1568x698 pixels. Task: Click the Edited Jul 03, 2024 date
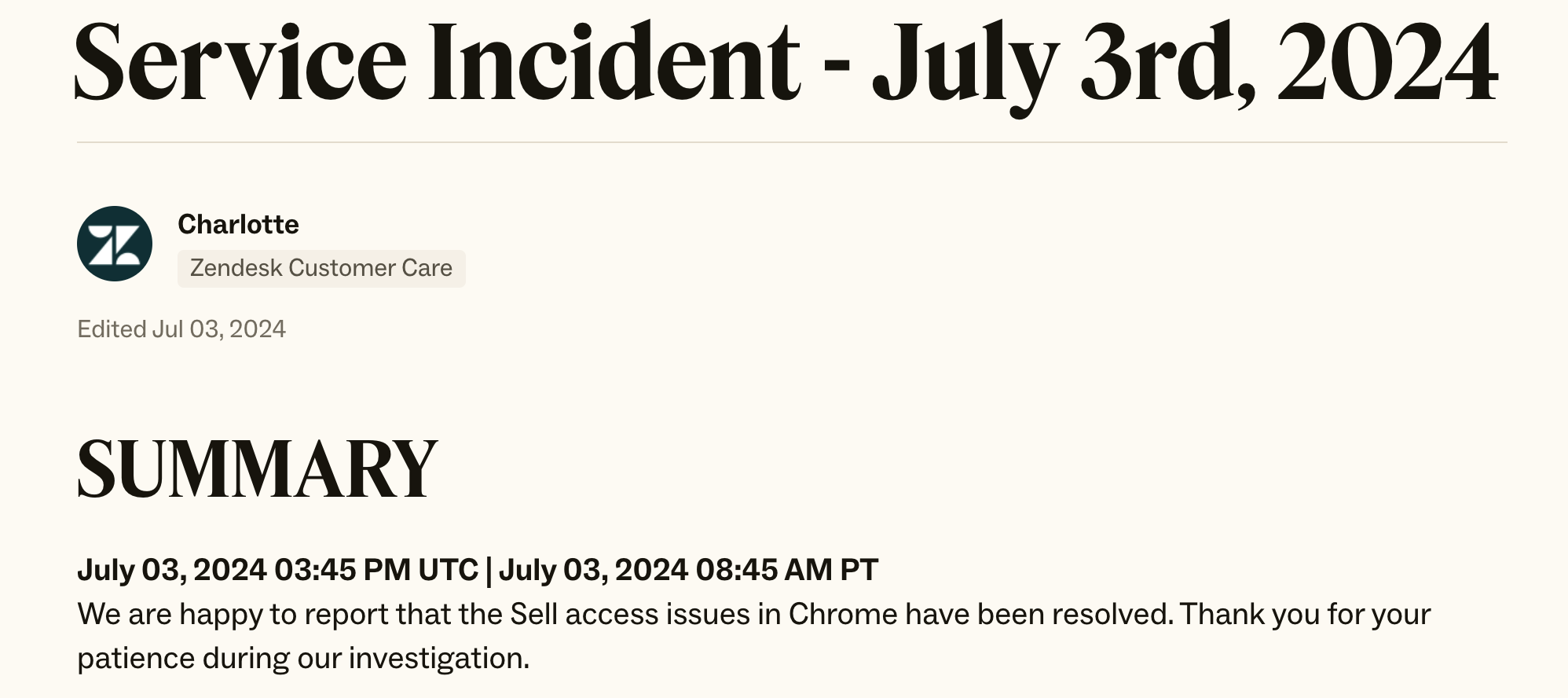[x=181, y=329]
